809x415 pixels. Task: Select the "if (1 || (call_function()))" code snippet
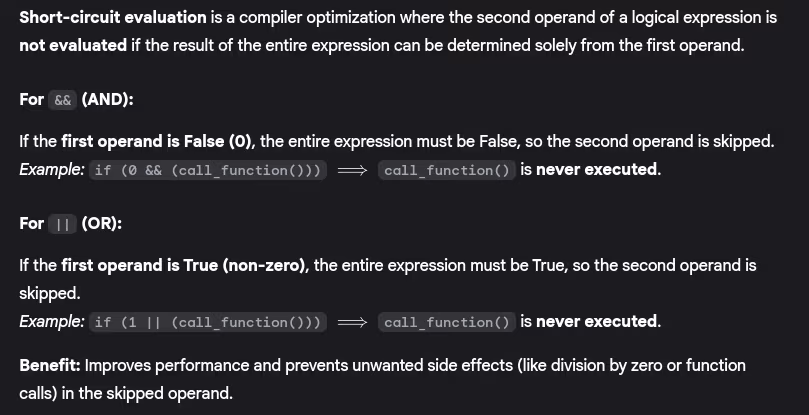[208, 322]
